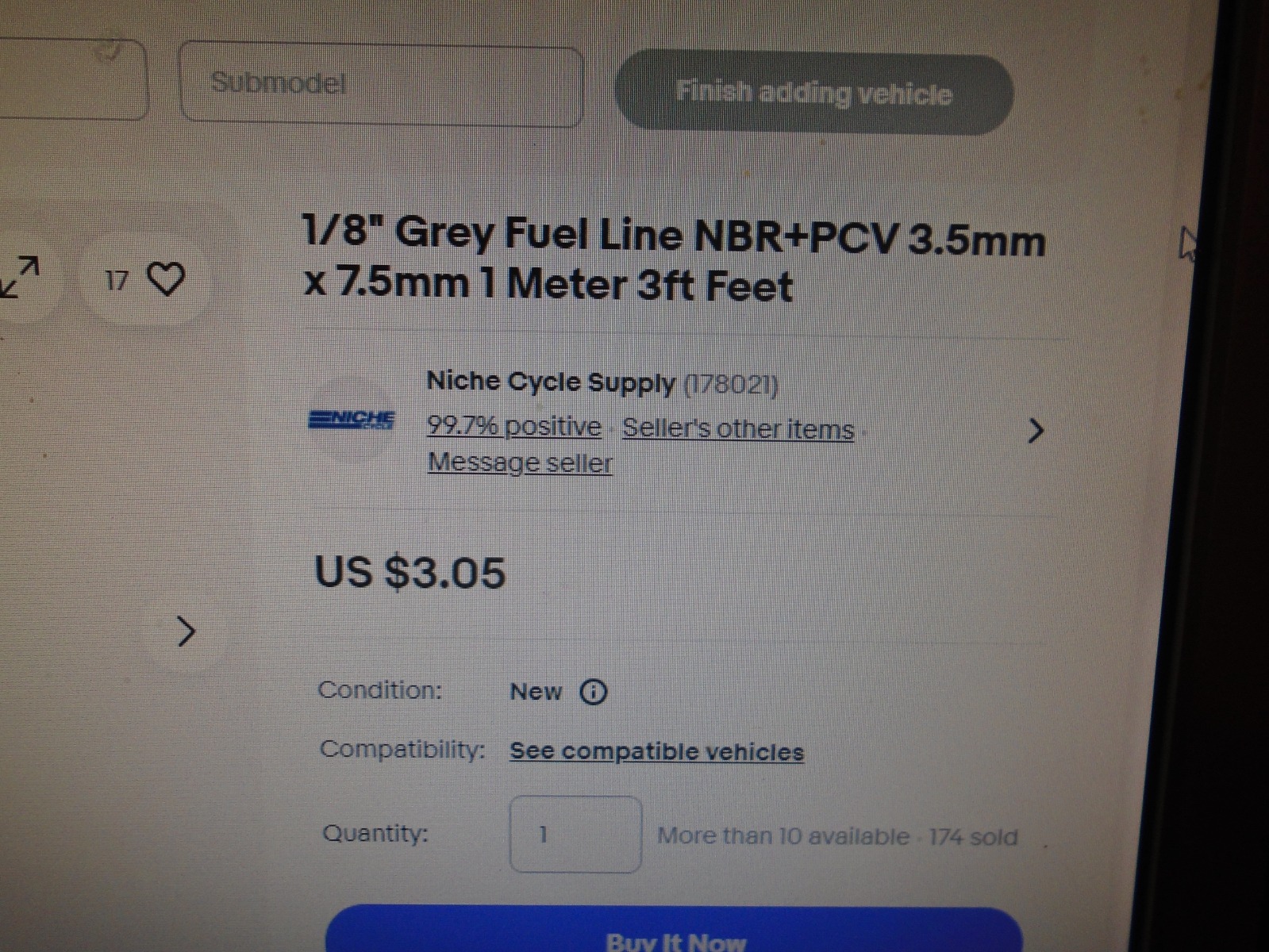Click Finish adding vehicle button
Viewport: 1269px width, 952px height.
pyautogui.click(x=814, y=94)
